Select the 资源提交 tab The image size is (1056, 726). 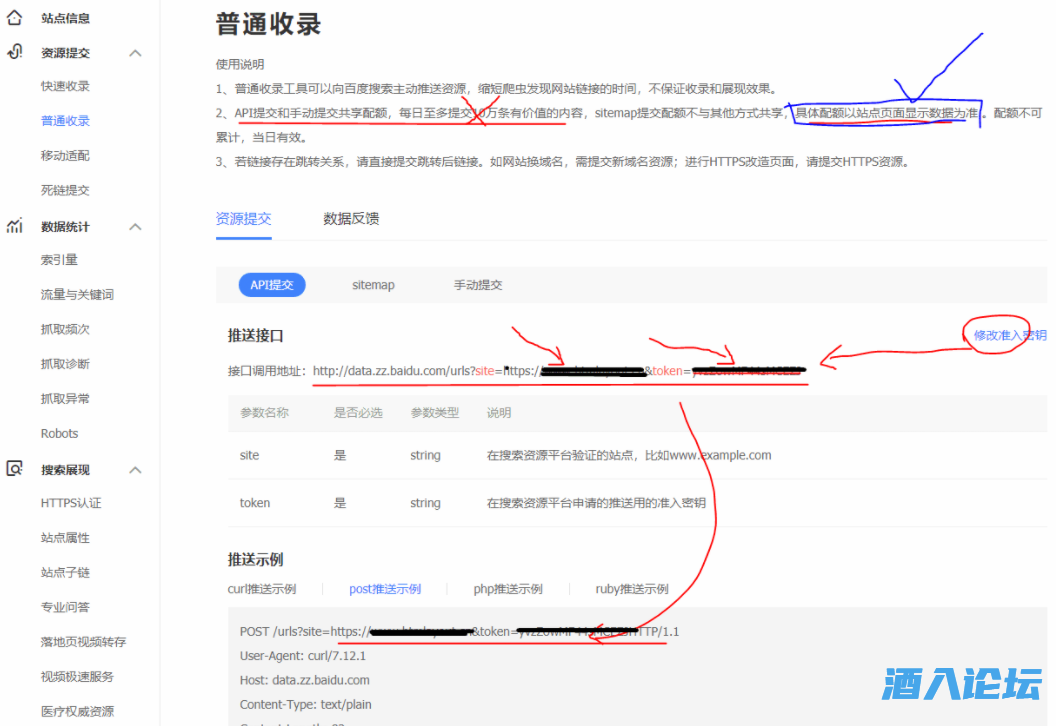[x=243, y=218]
